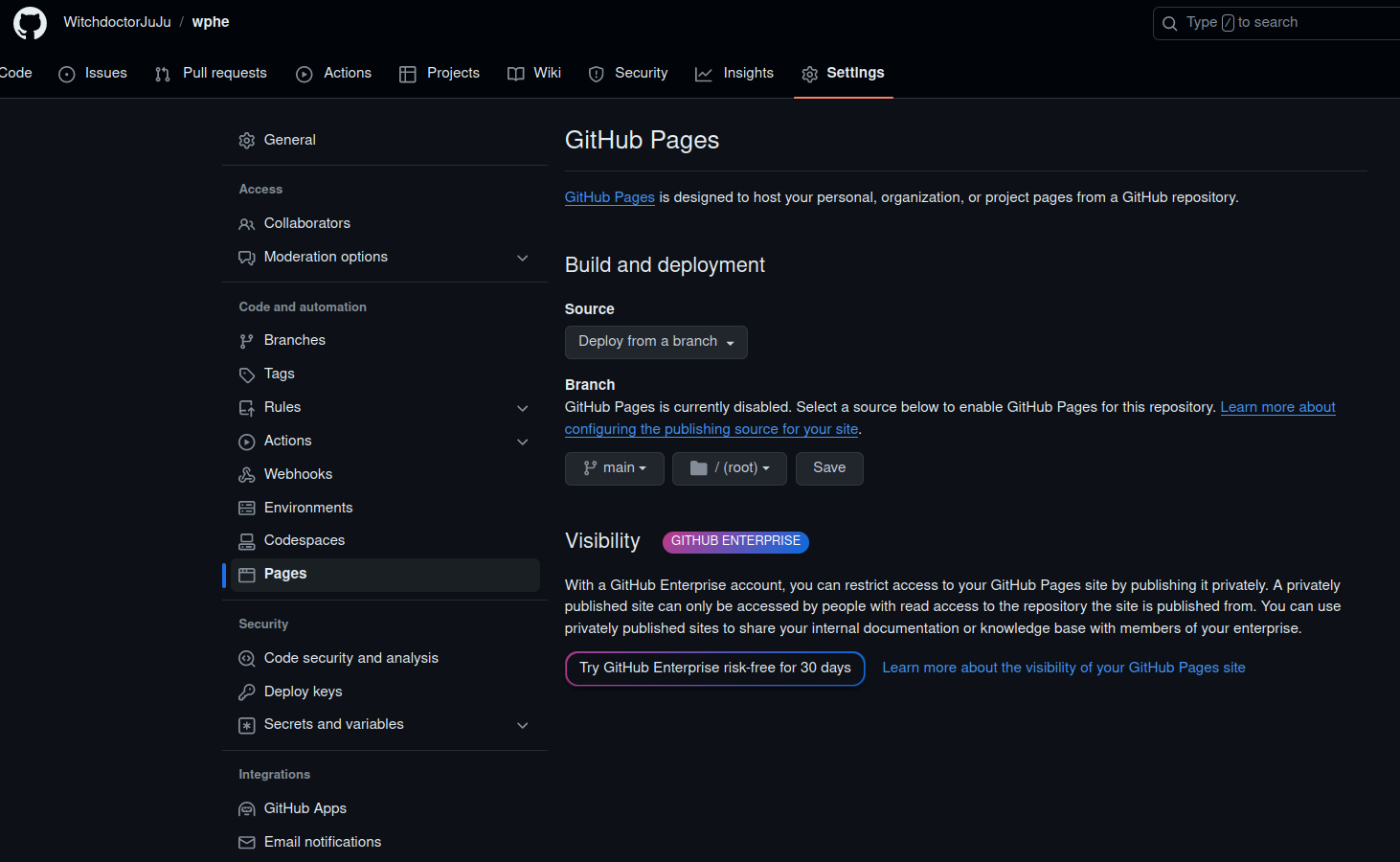Click the GitHub logo icon
This screenshot has width=1400, height=862.
click(x=30, y=23)
